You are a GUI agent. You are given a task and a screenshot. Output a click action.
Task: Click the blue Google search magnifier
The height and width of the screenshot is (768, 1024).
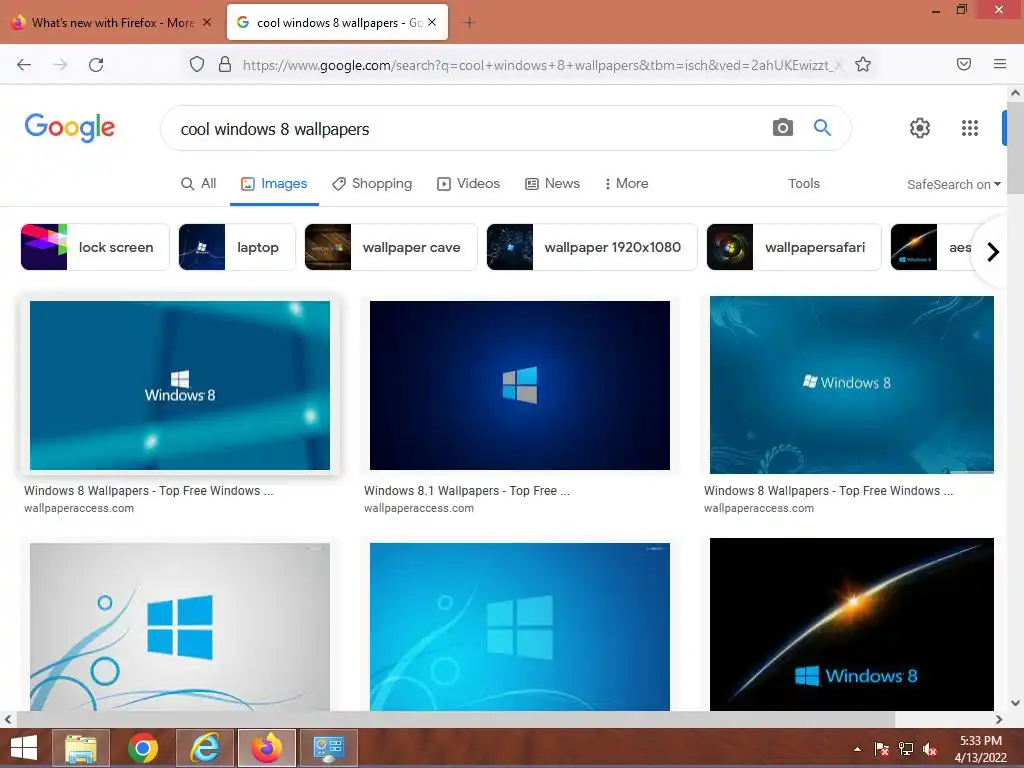pos(822,127)
